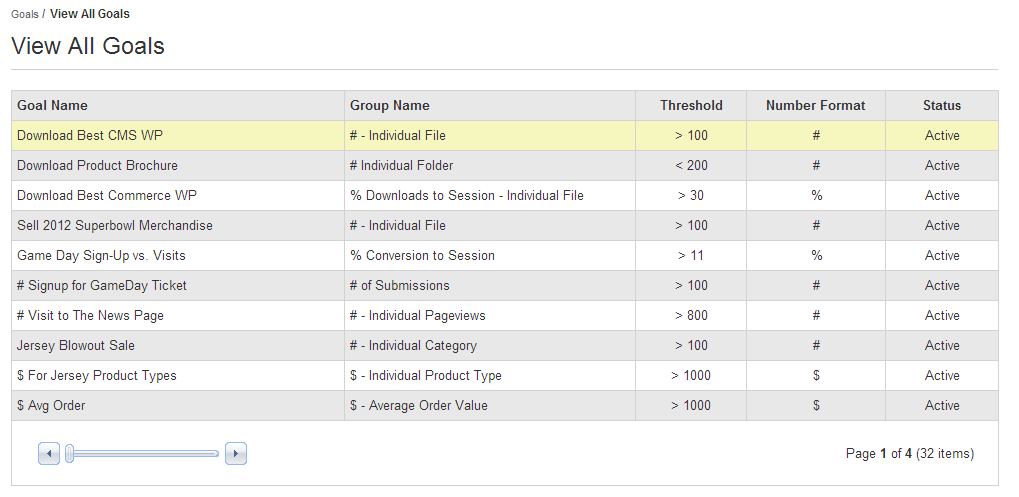1019x497 pixels.
Task: Click the pager slider handle
Action: 70,453
